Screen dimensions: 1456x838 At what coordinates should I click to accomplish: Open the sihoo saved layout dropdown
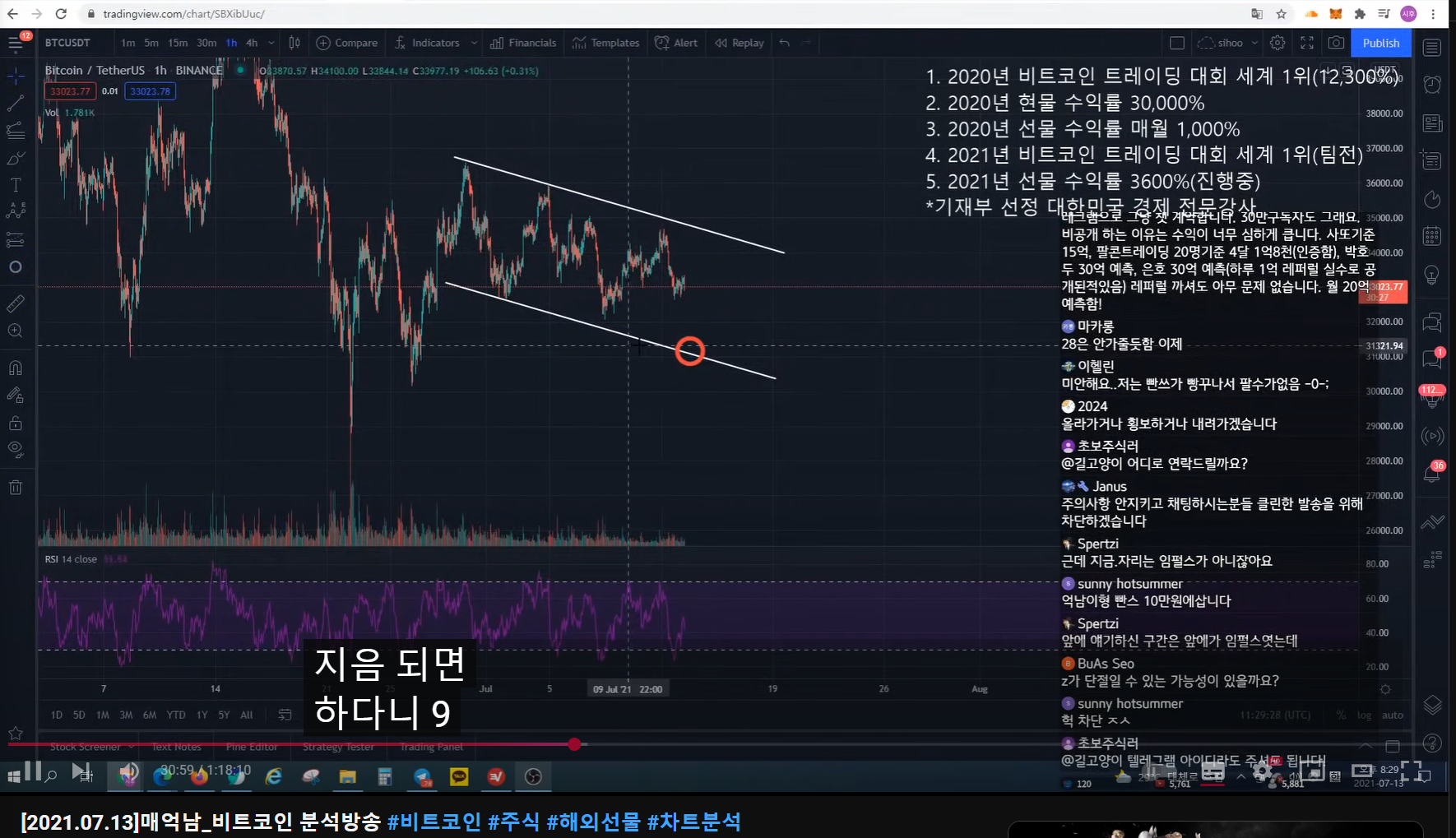(x=1228, y=43)
